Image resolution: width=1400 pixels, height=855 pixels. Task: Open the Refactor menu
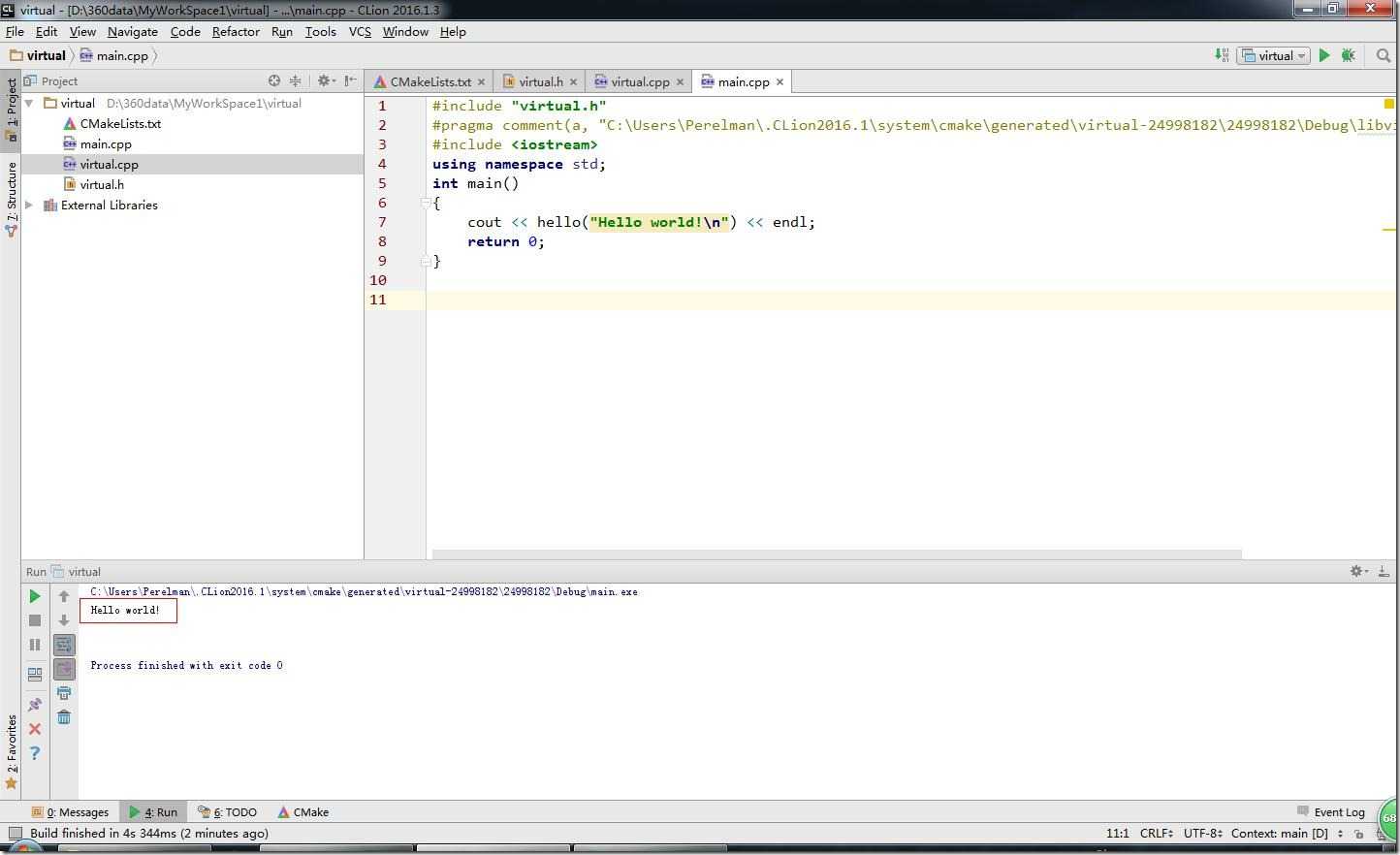236,31
